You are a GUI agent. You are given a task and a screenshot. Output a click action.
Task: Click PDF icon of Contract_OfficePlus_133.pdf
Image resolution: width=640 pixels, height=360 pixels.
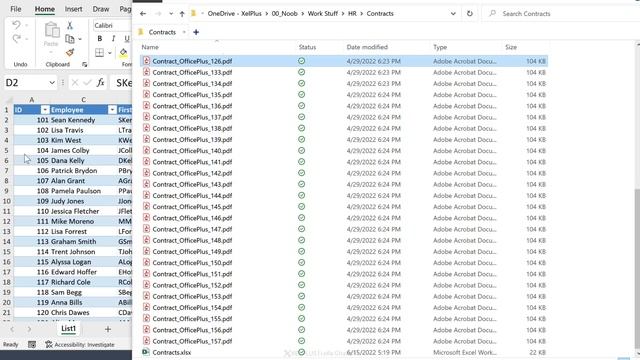[x=146, y=72]
